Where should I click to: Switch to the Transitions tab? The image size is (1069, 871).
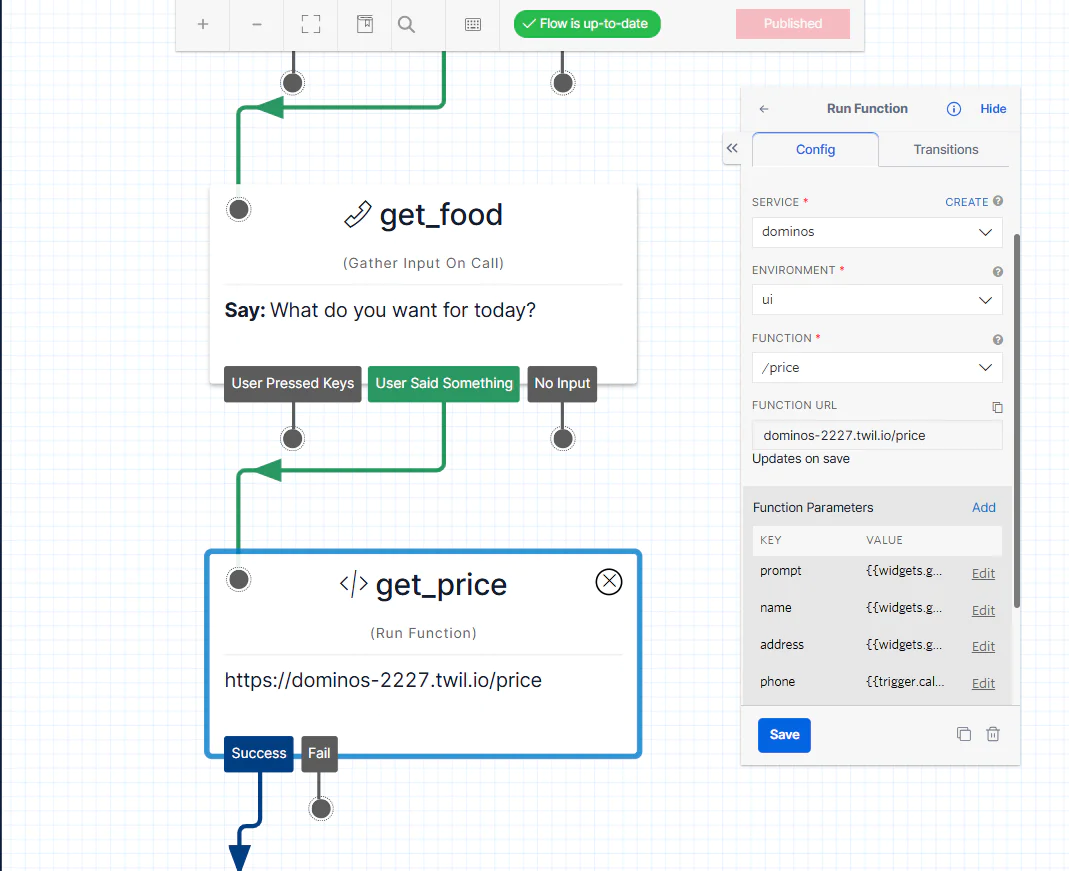[x=946, y=149]
